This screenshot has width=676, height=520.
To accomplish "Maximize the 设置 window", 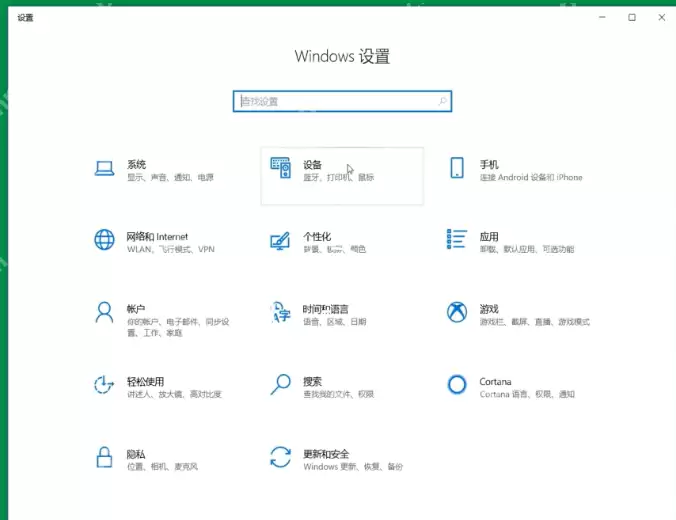I will 632,17.
